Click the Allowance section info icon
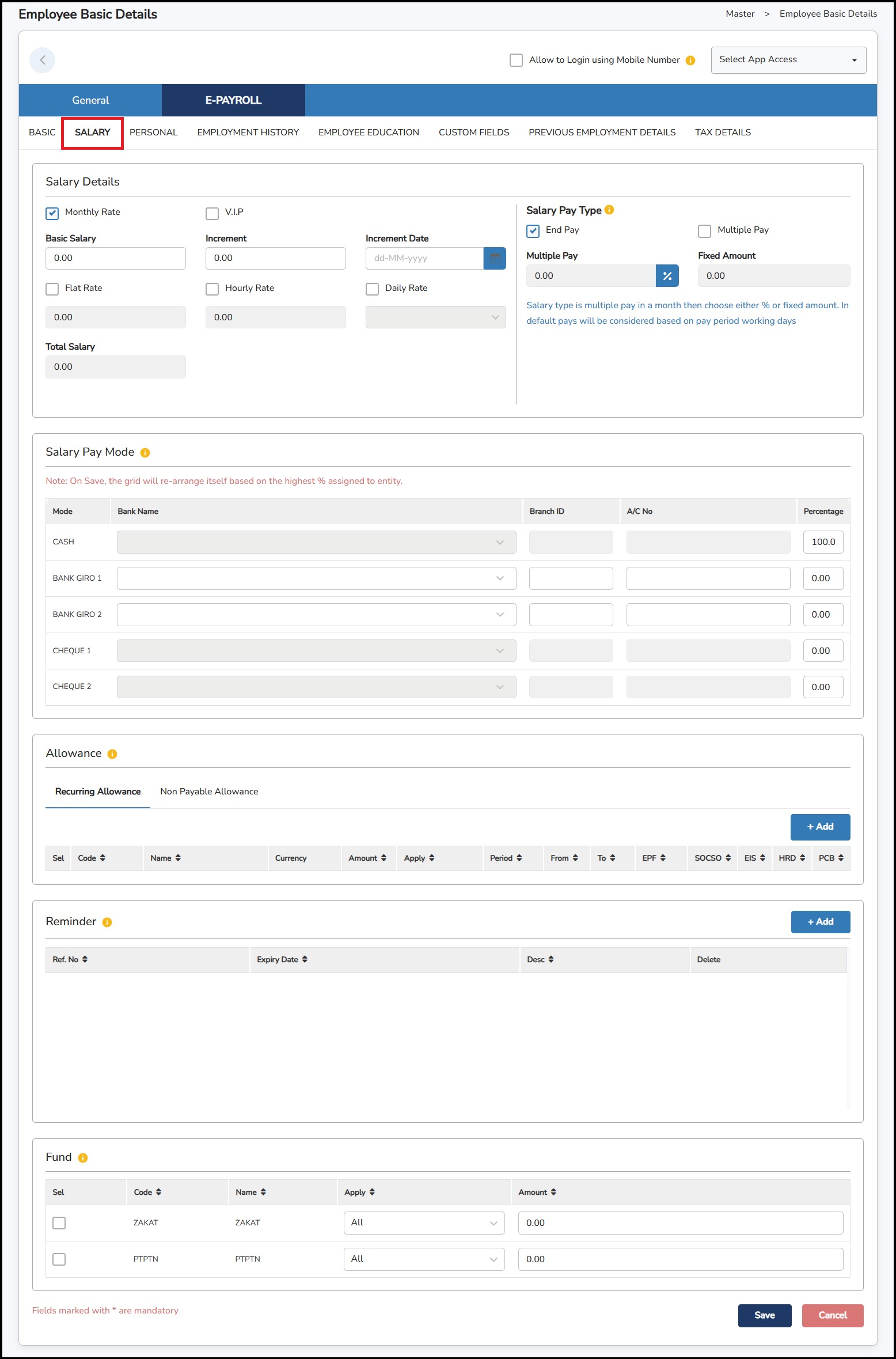896x1359 pixels. coord(112,754)
